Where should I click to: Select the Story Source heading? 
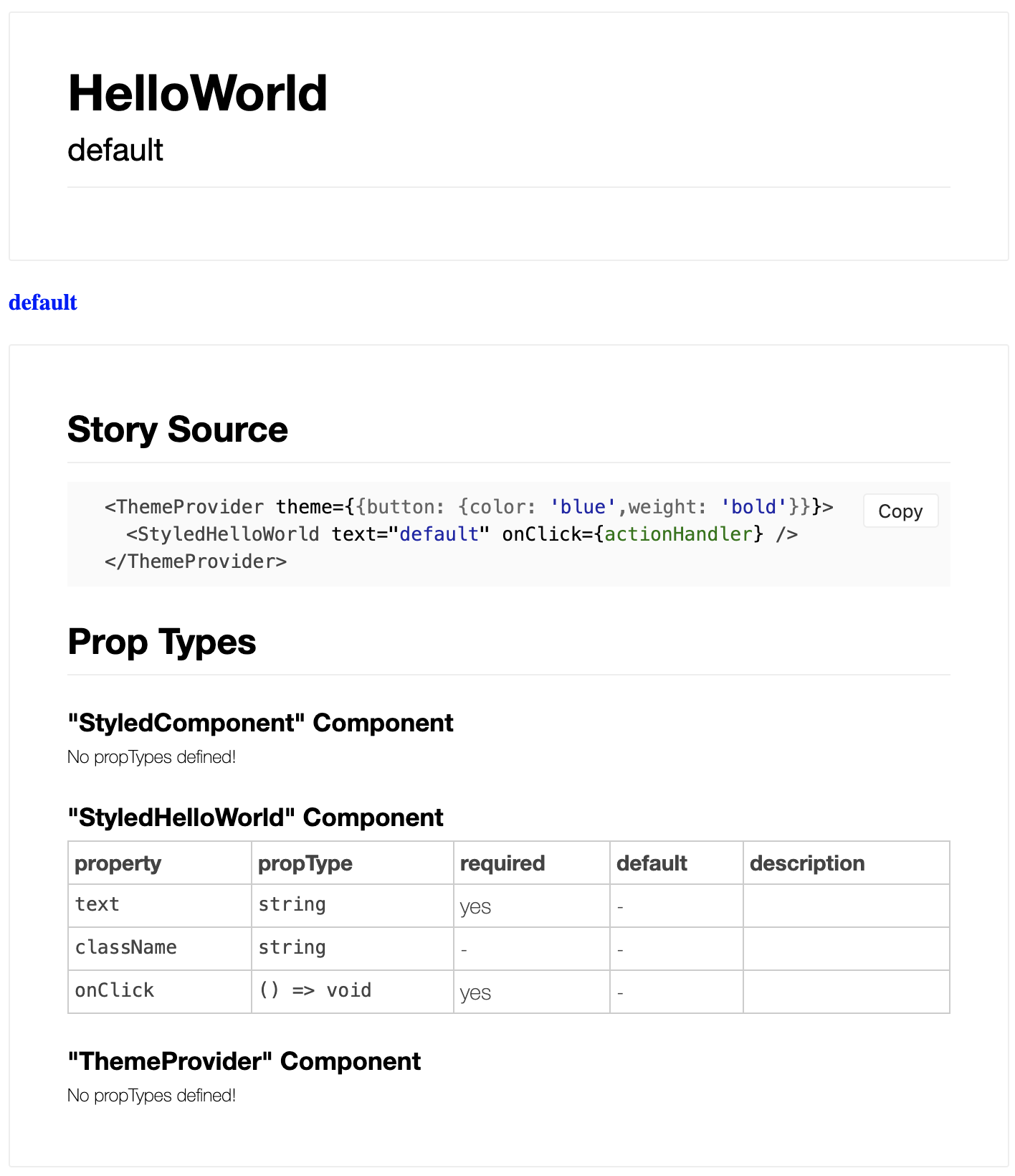(x=177, y=429)
